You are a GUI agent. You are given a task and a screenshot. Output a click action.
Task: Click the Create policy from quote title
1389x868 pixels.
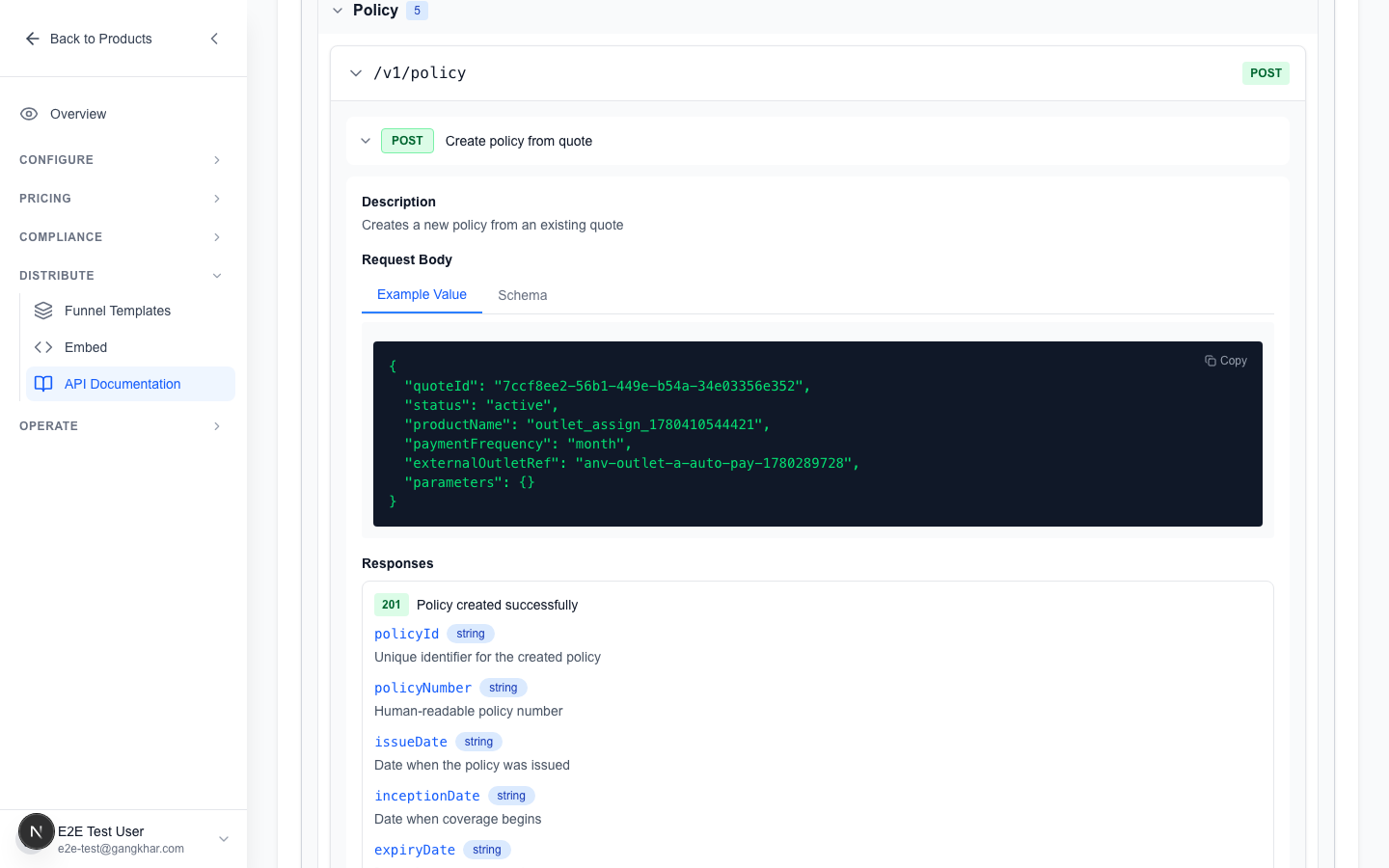pos(519,141)
